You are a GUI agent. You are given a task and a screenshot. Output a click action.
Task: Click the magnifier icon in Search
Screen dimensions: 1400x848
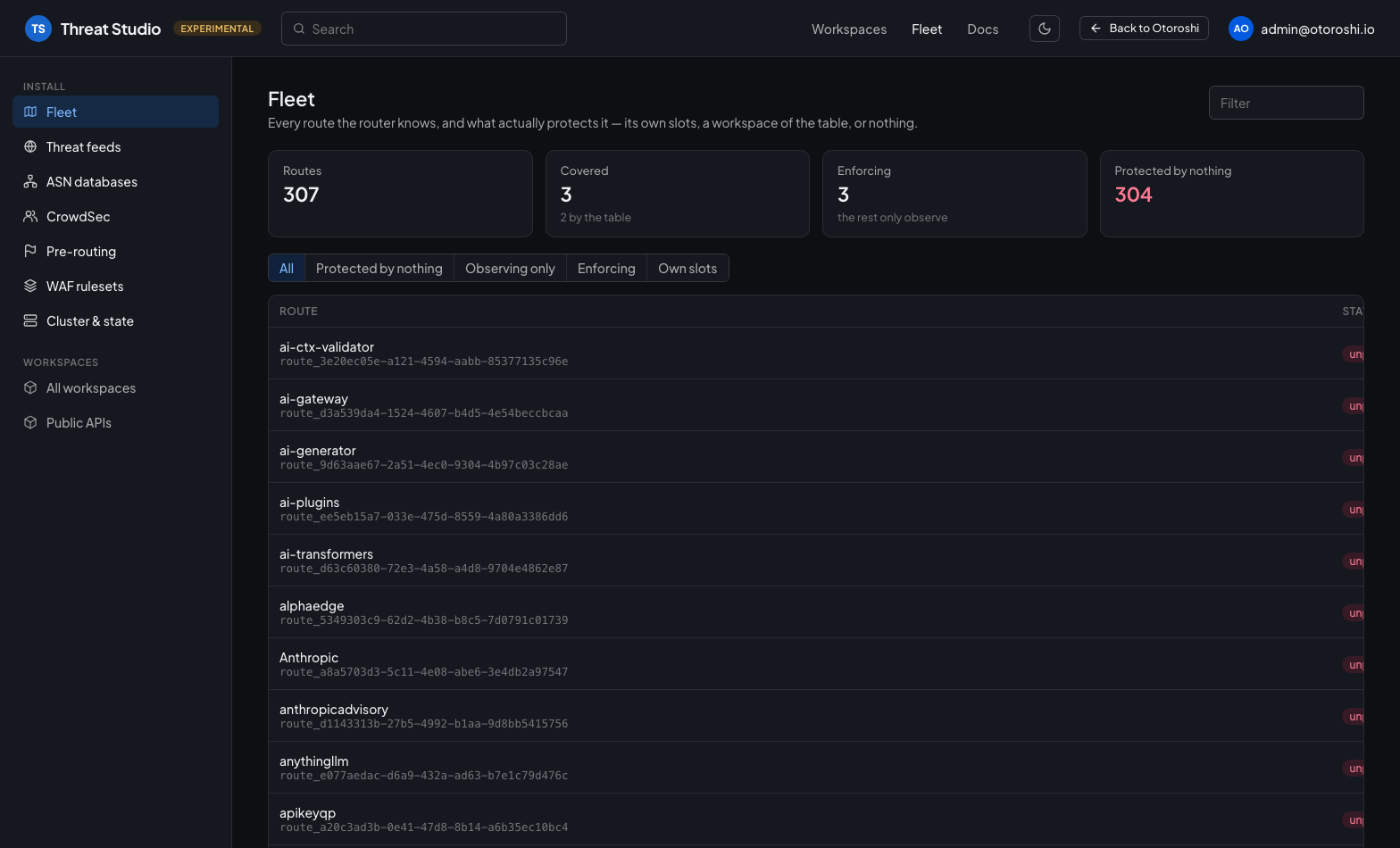[x=299, y=29]
